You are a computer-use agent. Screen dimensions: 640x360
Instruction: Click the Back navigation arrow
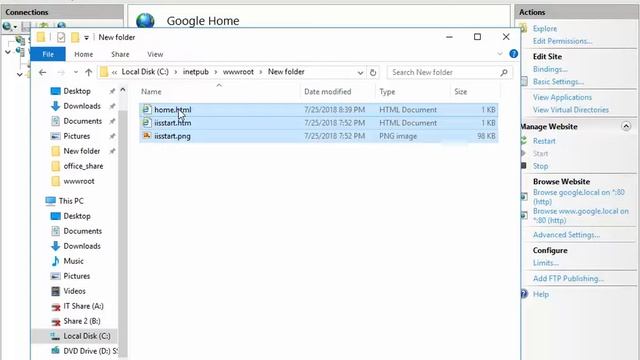coord(42,72)
